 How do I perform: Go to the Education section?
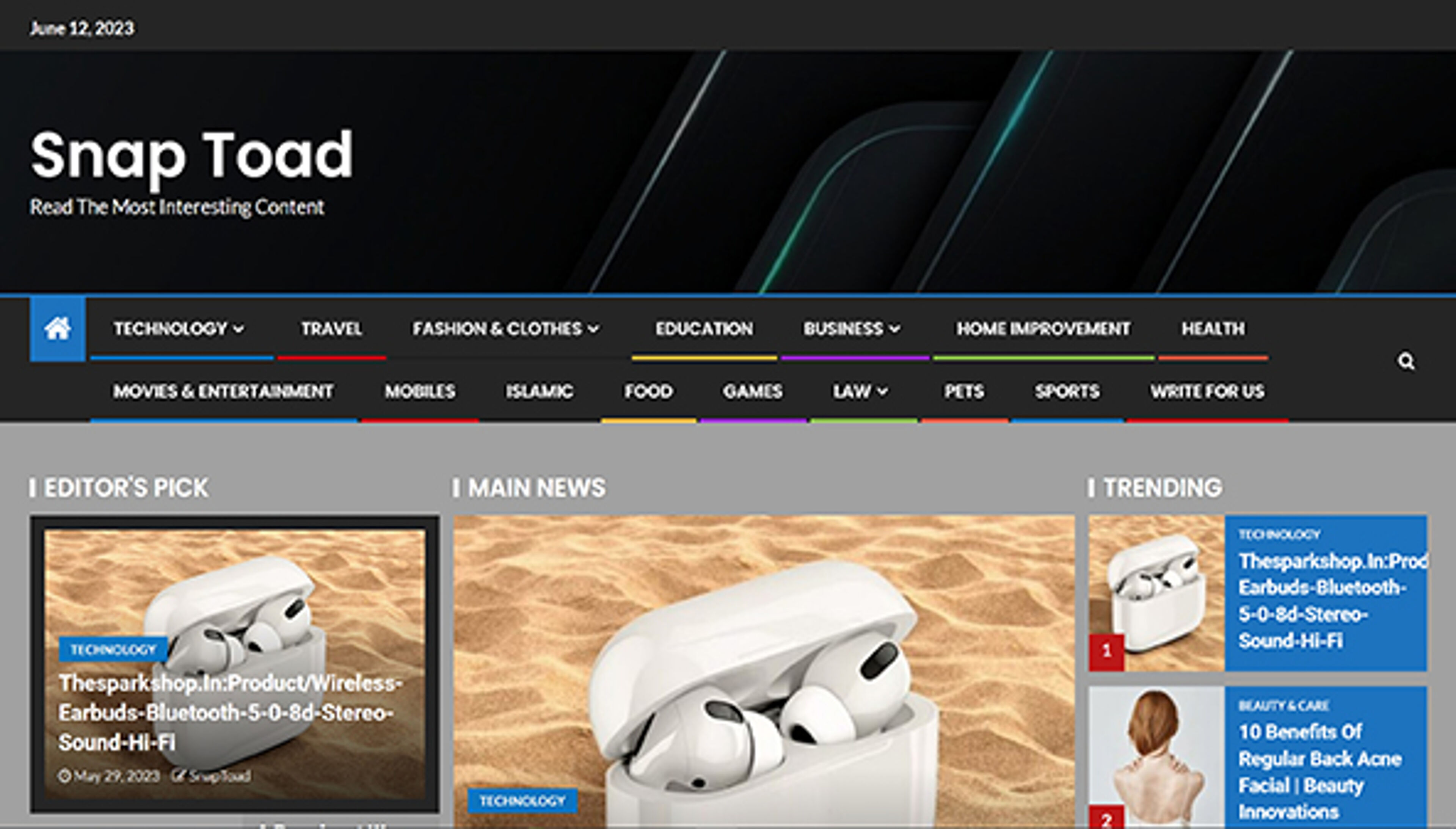pos(703,328)
